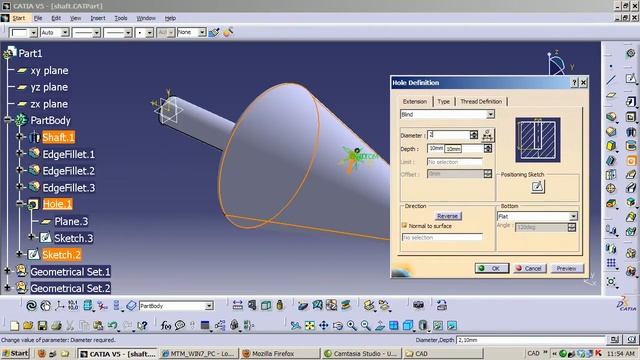
Task: Open the PartBody dropdown in toolbar
Action: click(209, 306)
